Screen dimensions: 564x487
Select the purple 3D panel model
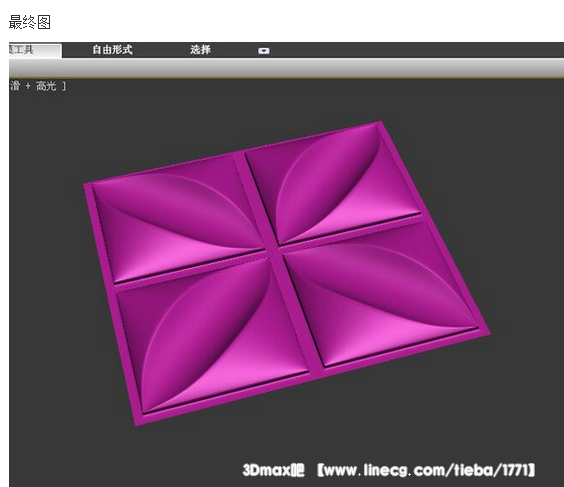[x=287, y=273]
